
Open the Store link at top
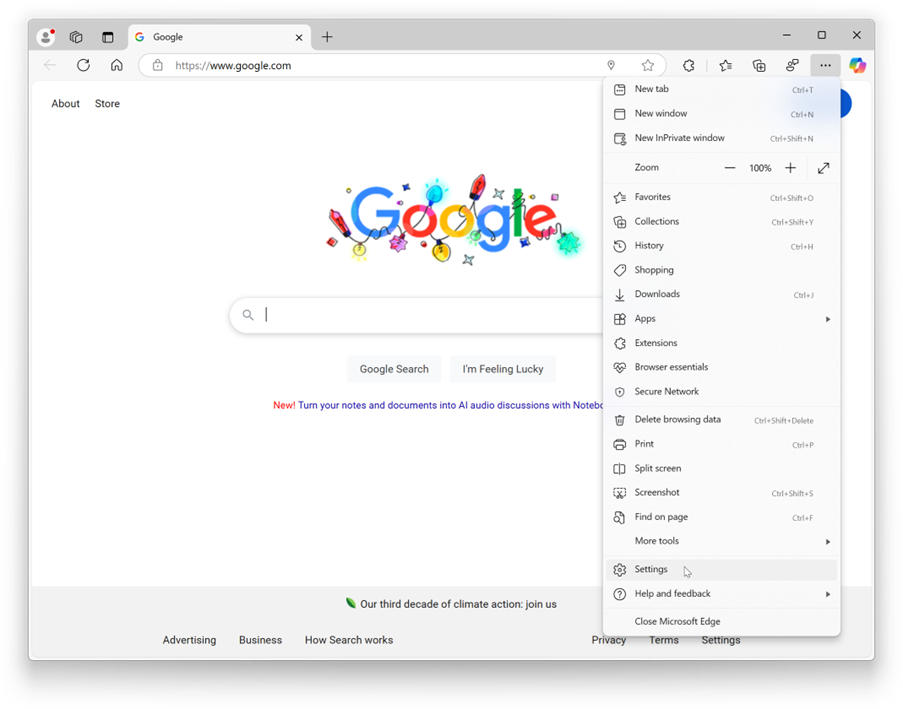tap(107, 104)
